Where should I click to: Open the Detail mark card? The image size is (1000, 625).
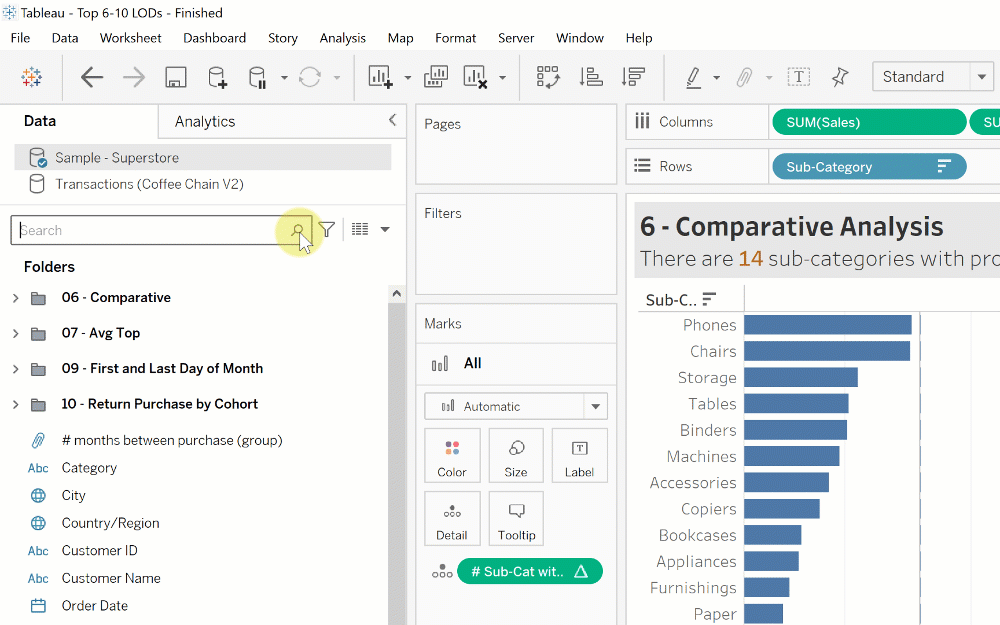(452, 518)
